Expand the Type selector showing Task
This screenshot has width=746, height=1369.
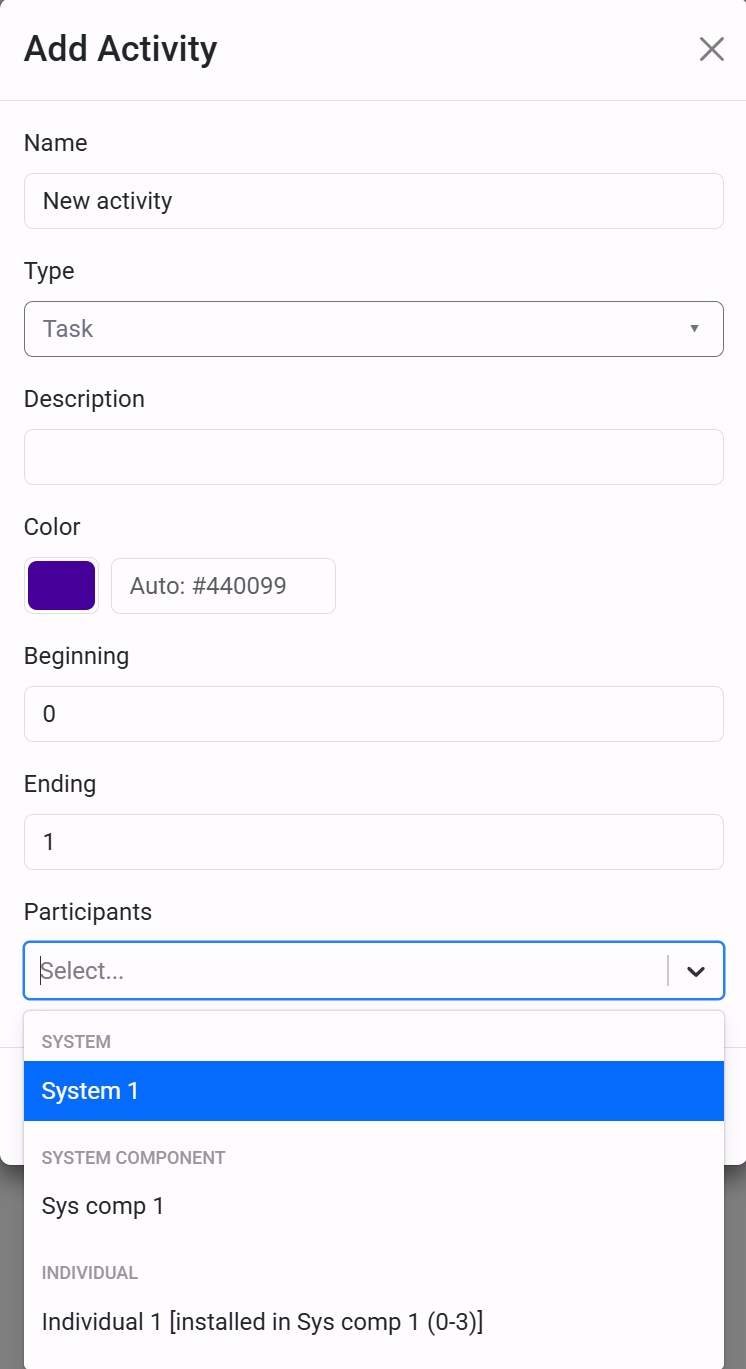374,328
